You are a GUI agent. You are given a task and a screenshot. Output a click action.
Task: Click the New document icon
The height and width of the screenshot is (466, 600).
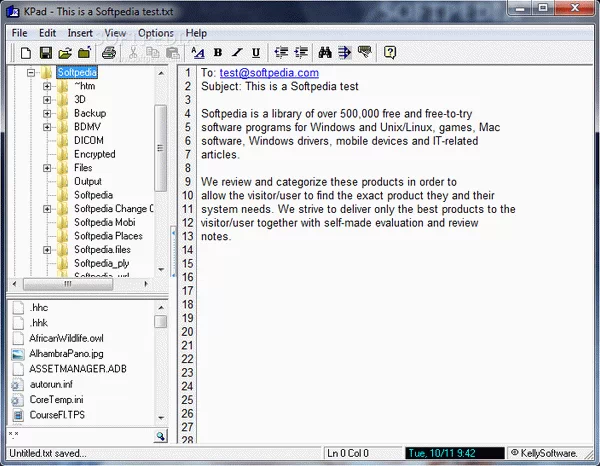coord(26,53)
